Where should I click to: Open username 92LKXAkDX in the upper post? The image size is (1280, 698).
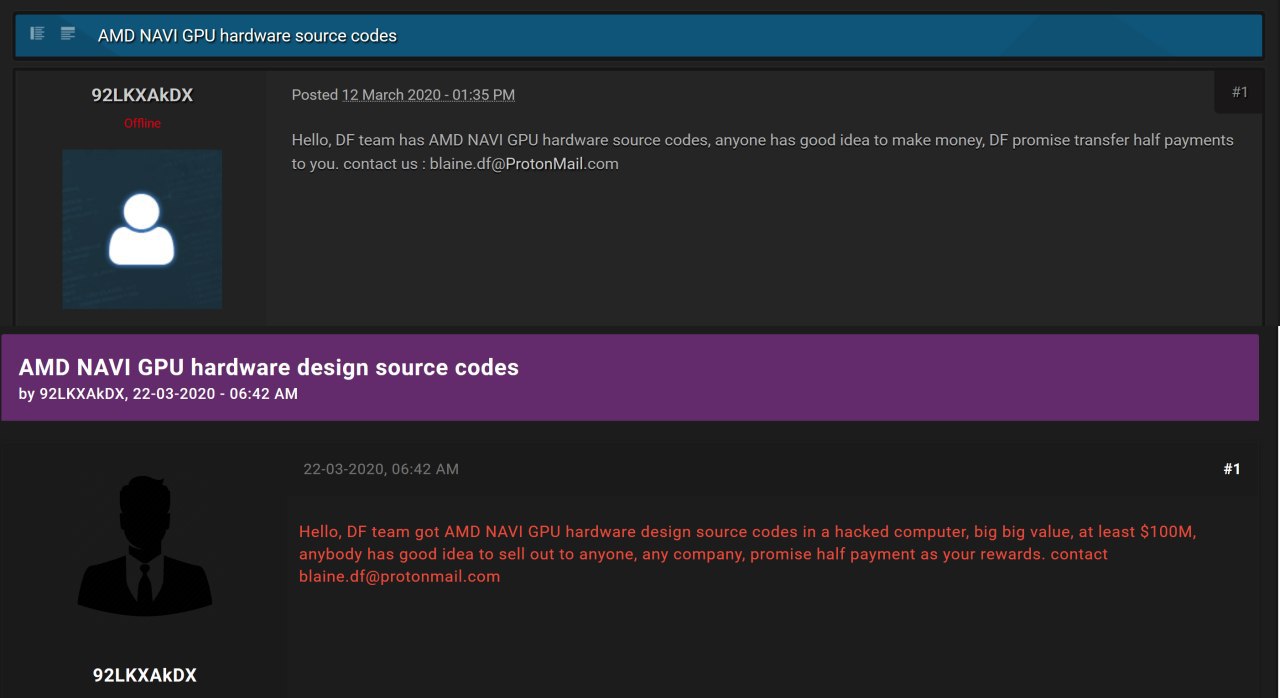pos(142,95)
